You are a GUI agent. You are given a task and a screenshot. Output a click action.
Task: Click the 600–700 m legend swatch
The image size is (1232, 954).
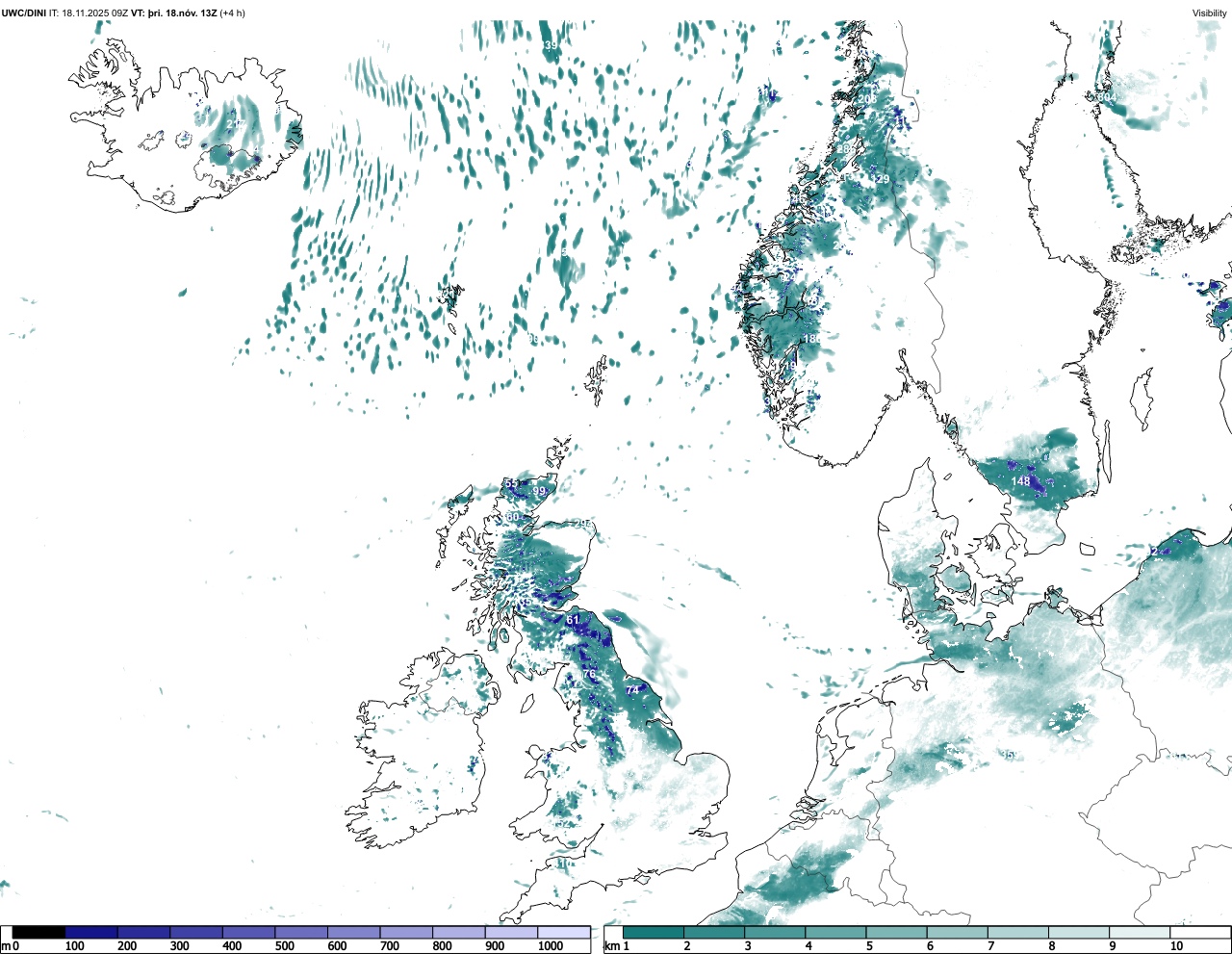pos(354,932)
